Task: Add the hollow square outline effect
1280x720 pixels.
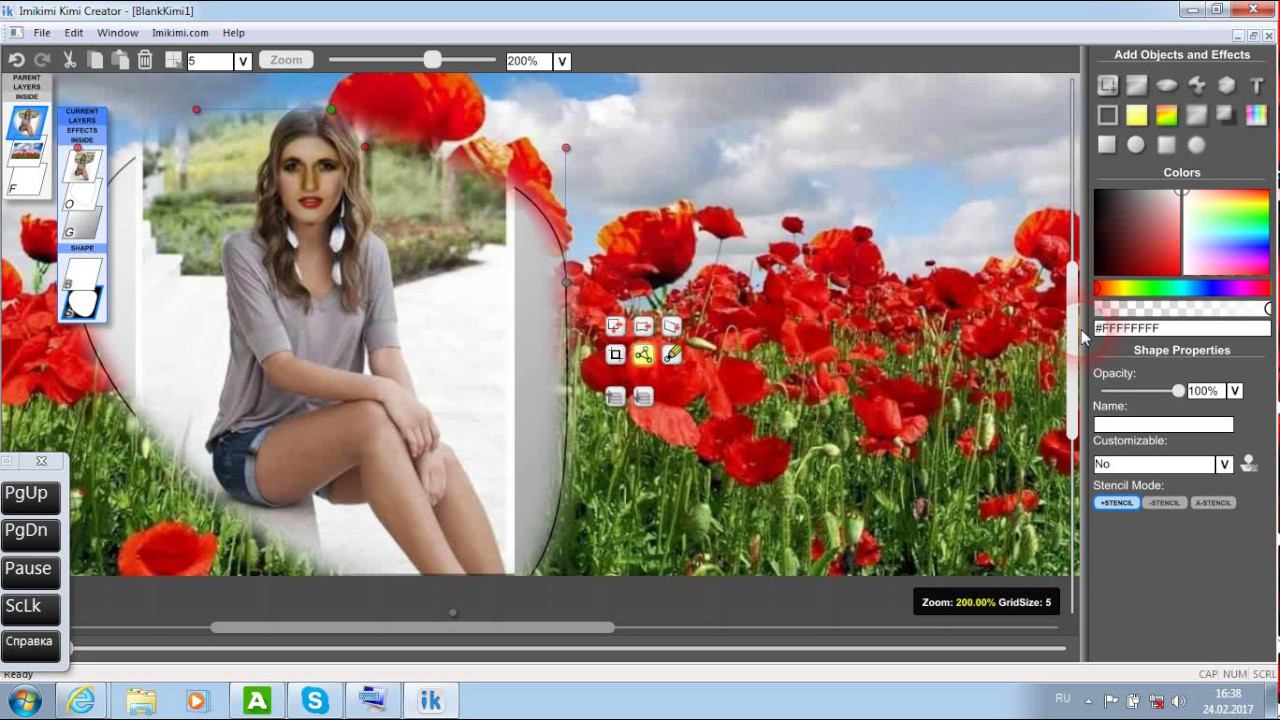Action: pyautogui.click(x=1107, y=116)
